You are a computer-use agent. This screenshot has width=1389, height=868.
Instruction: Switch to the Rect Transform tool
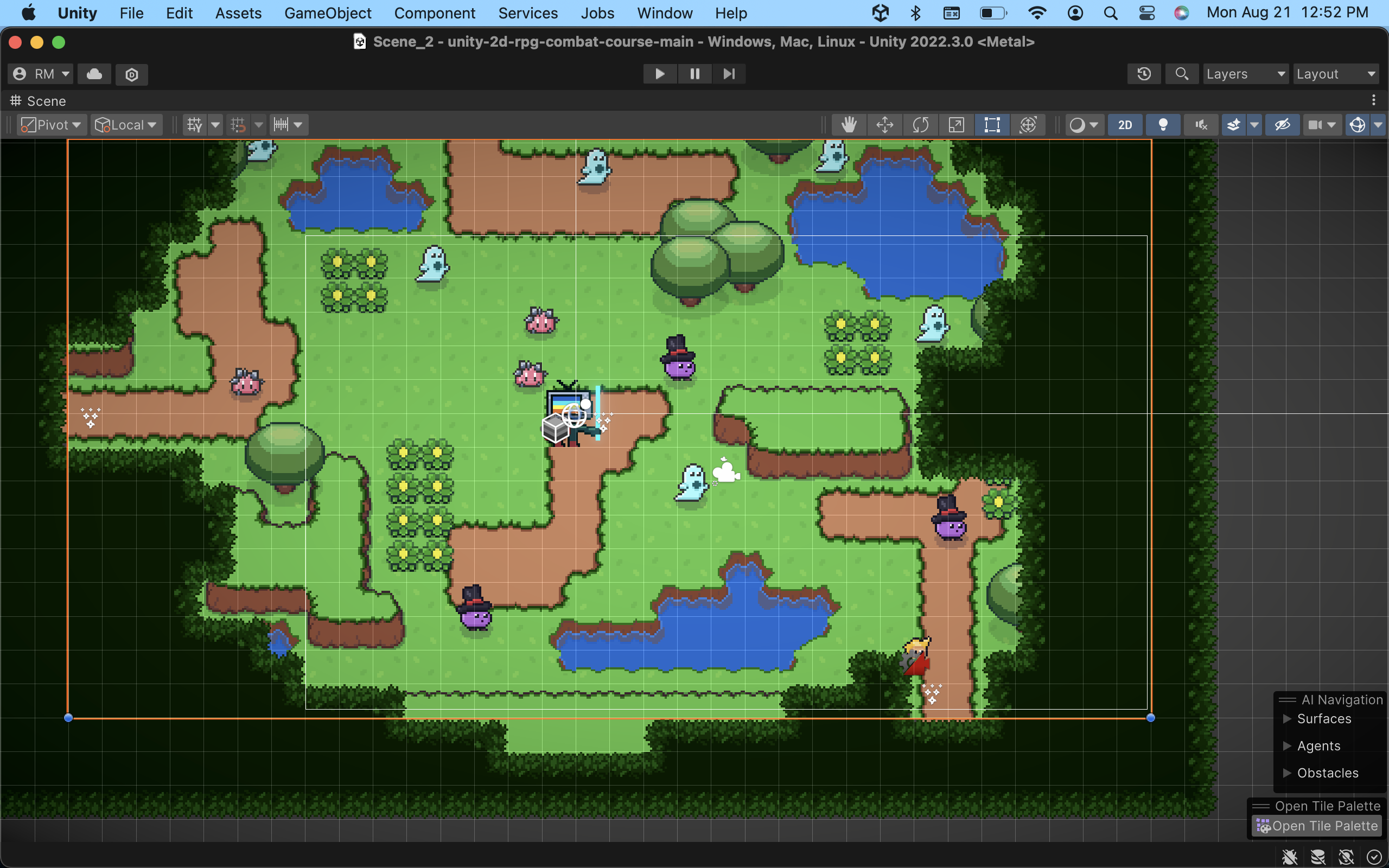(x=992, y=125)
